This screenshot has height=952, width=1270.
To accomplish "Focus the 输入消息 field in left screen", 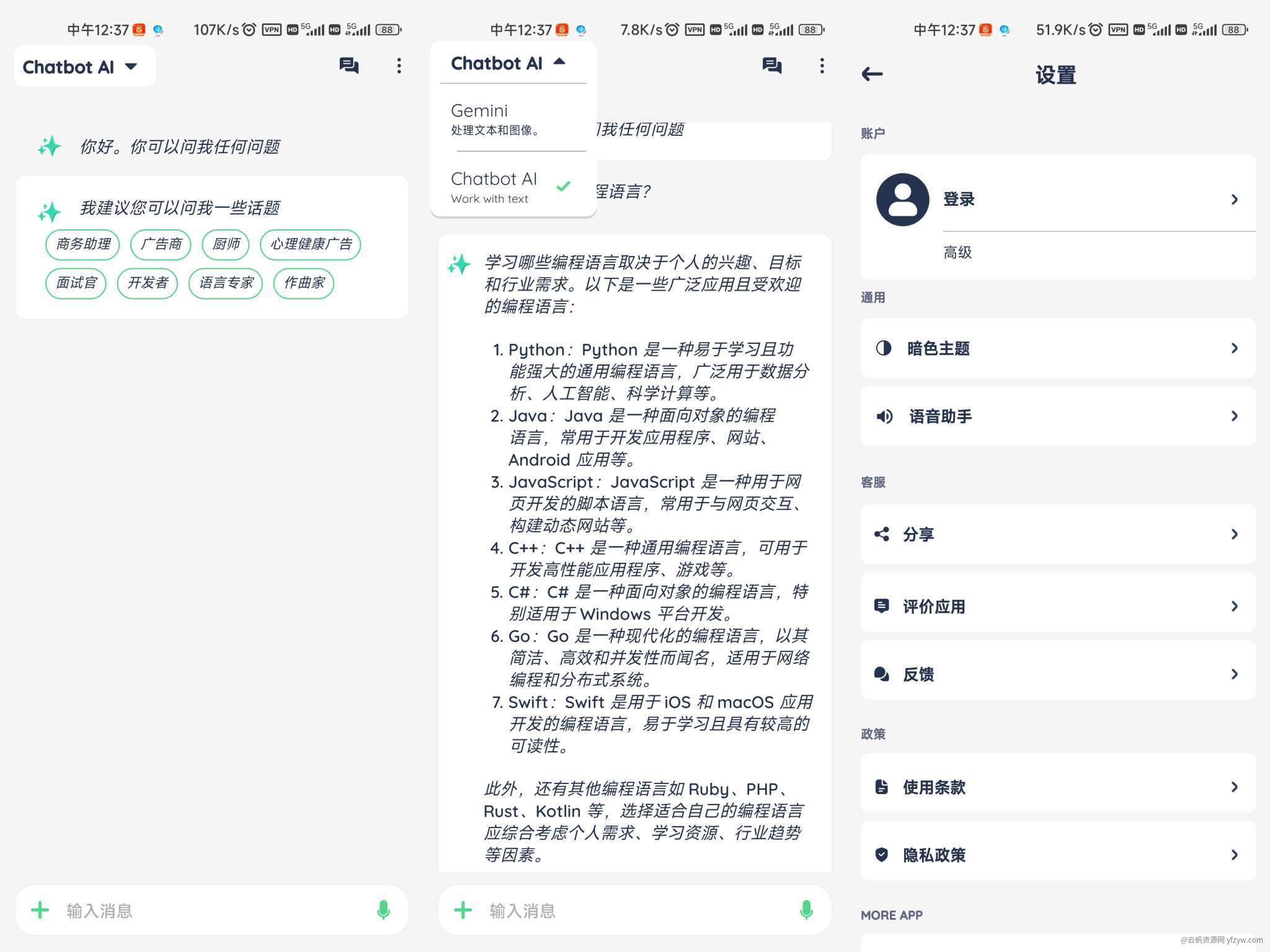I will pyautogui.click(x=211, y=910).
